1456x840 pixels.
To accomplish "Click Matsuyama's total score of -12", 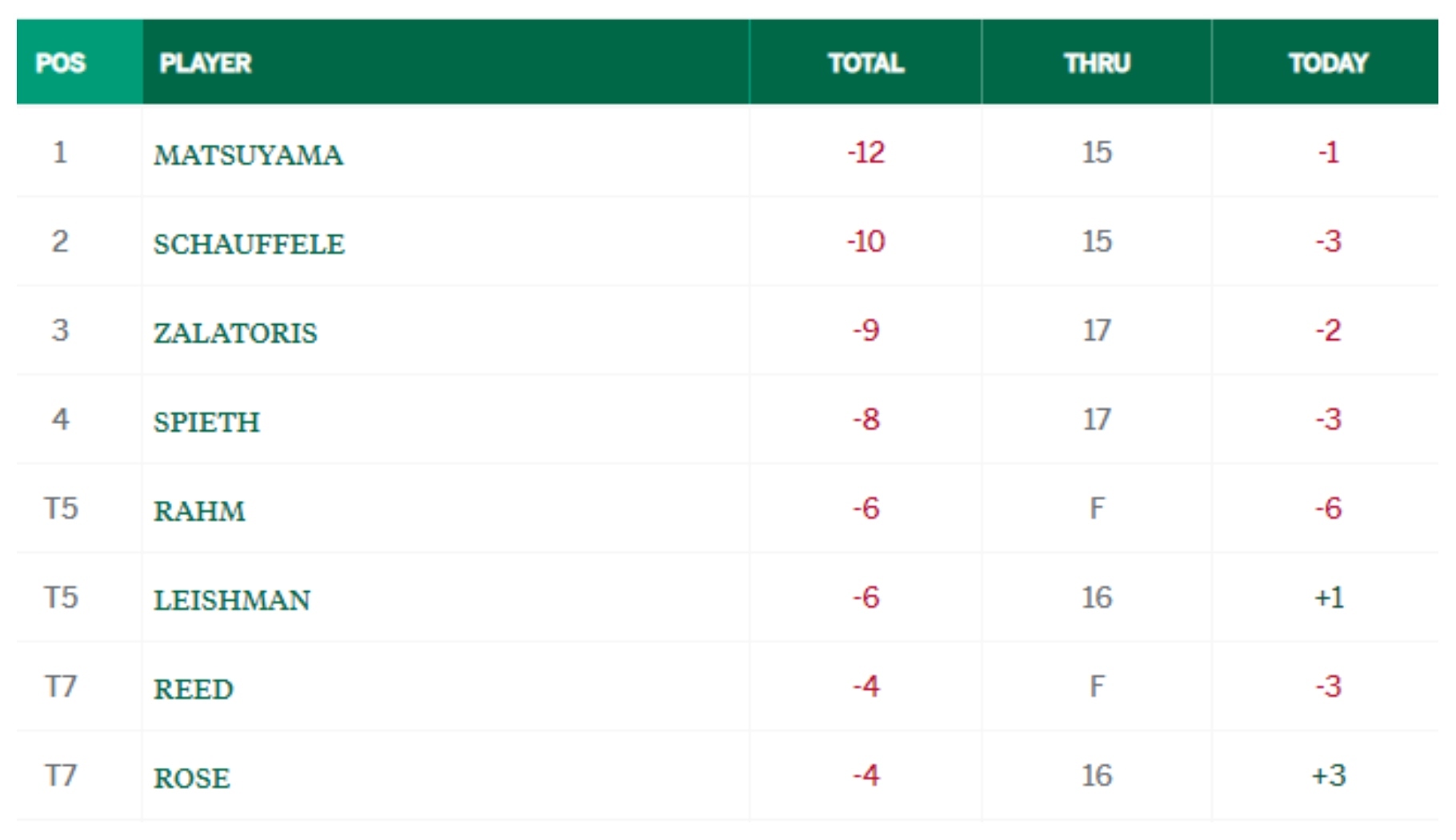I will click(x=866, y=153).
